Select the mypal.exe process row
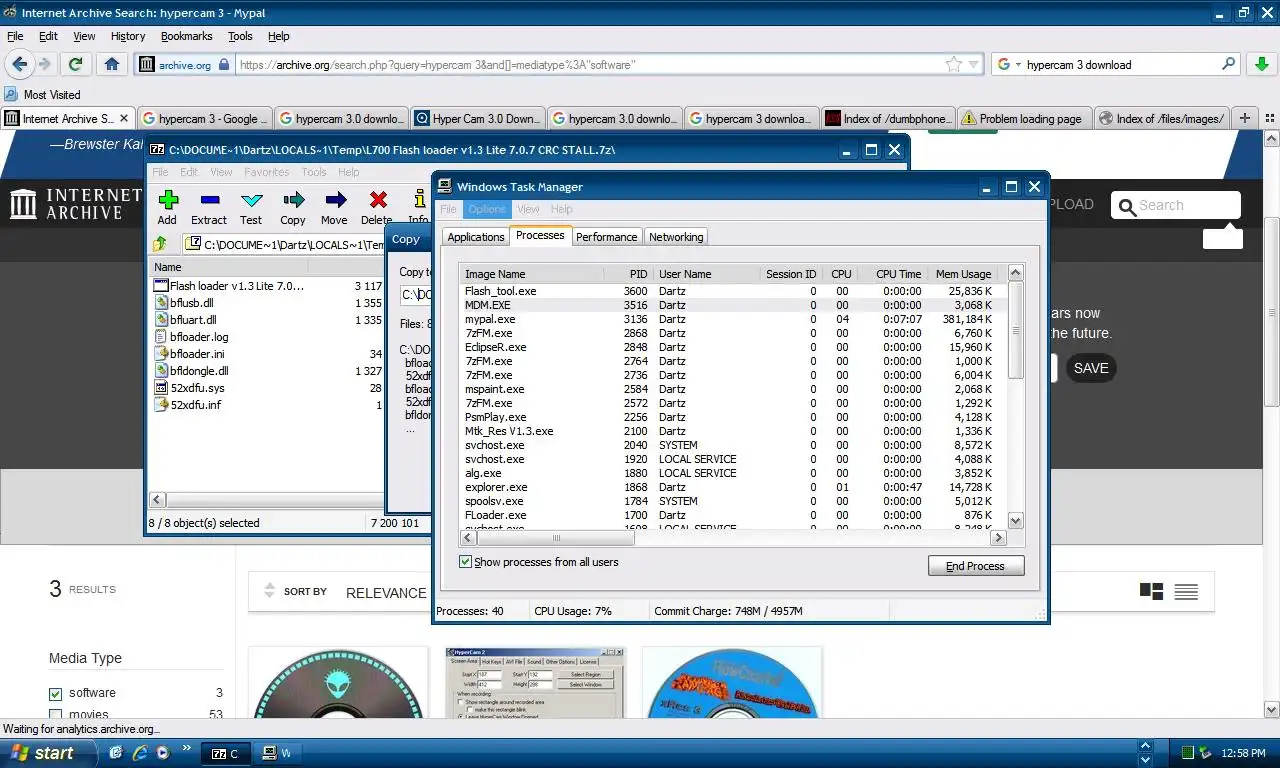 (732, 319)
